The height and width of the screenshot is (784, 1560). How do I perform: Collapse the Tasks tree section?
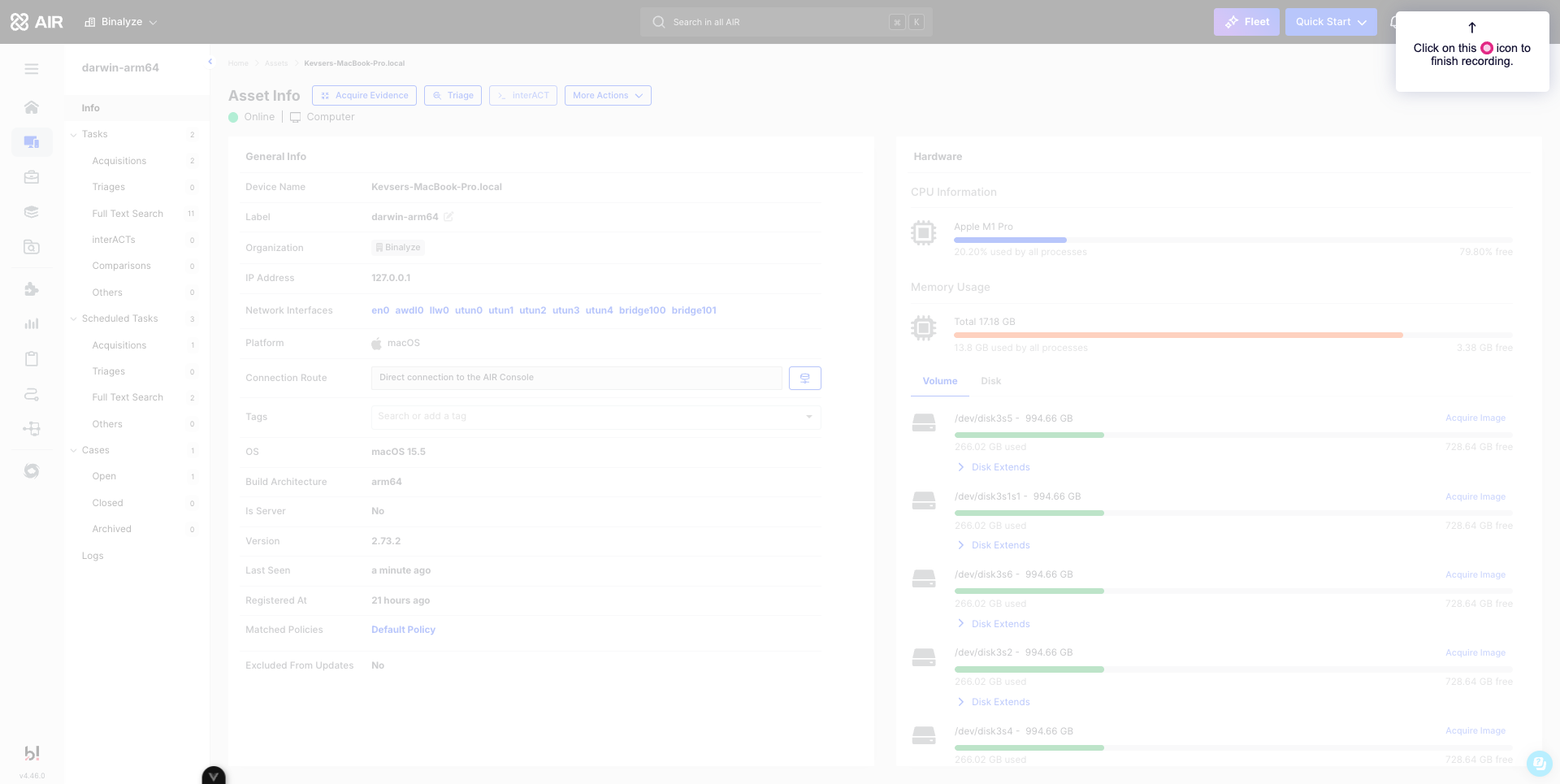coord(74,135)
